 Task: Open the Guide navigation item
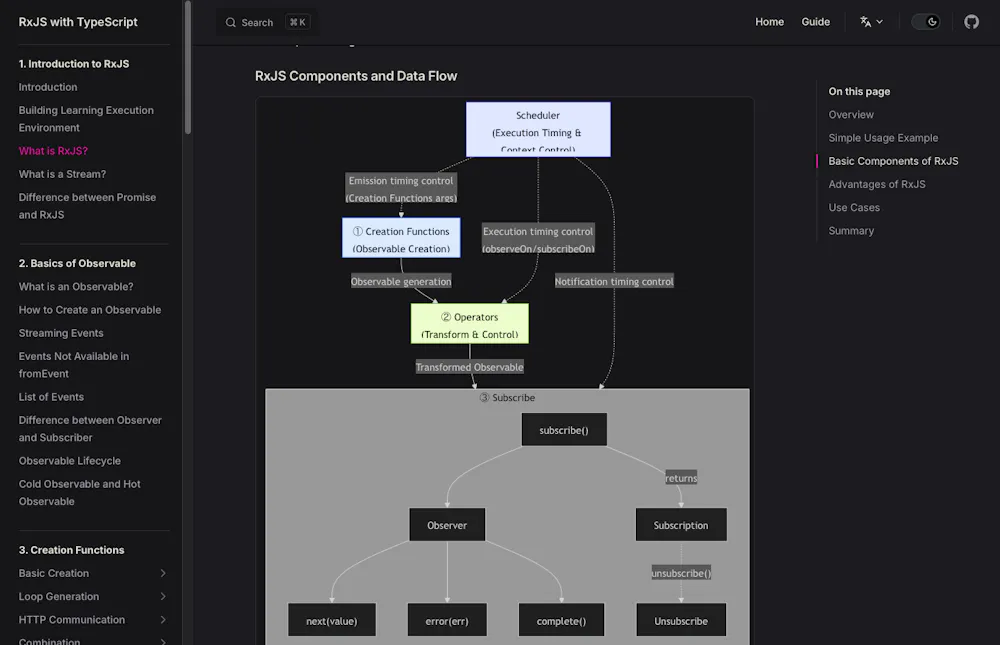(815, 22)
